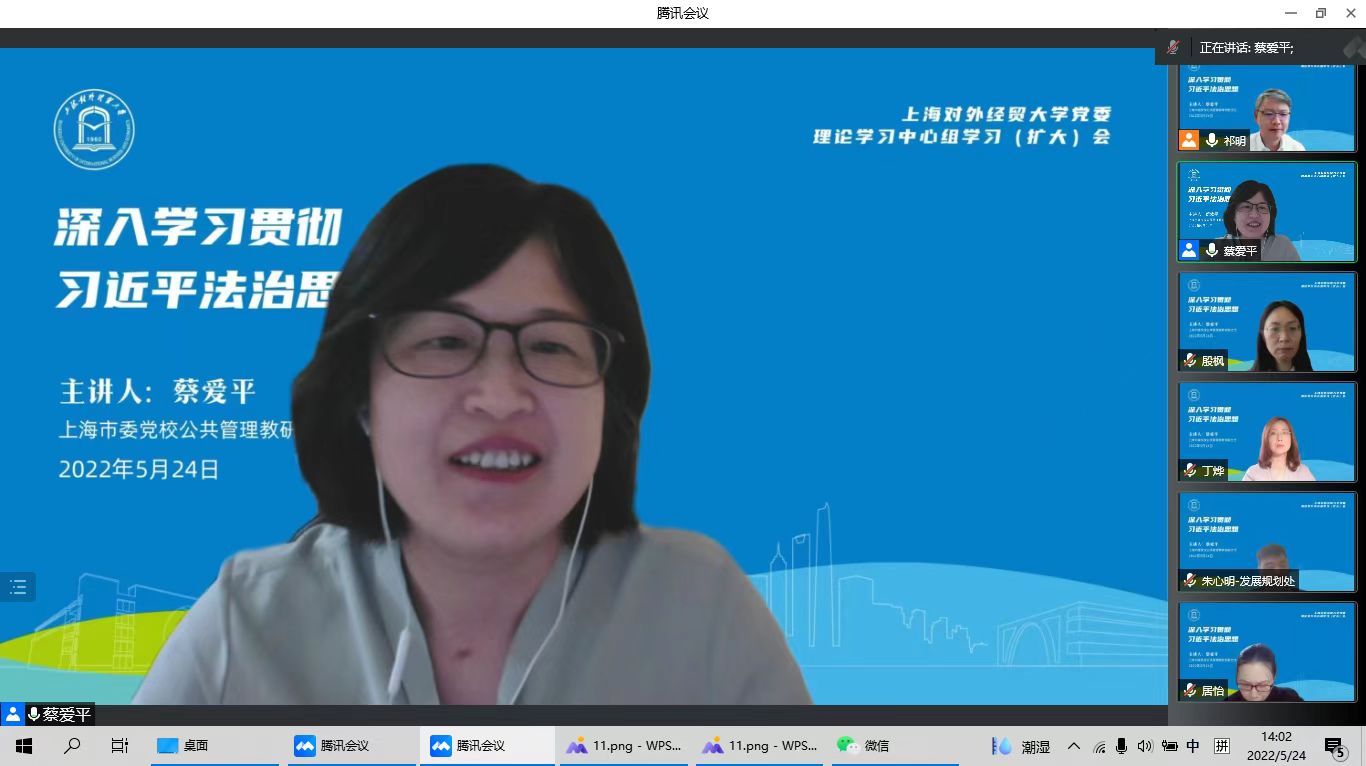
Task: Open Task View from the taskbar
Action: pyautogui.click(x=120, y=746)
